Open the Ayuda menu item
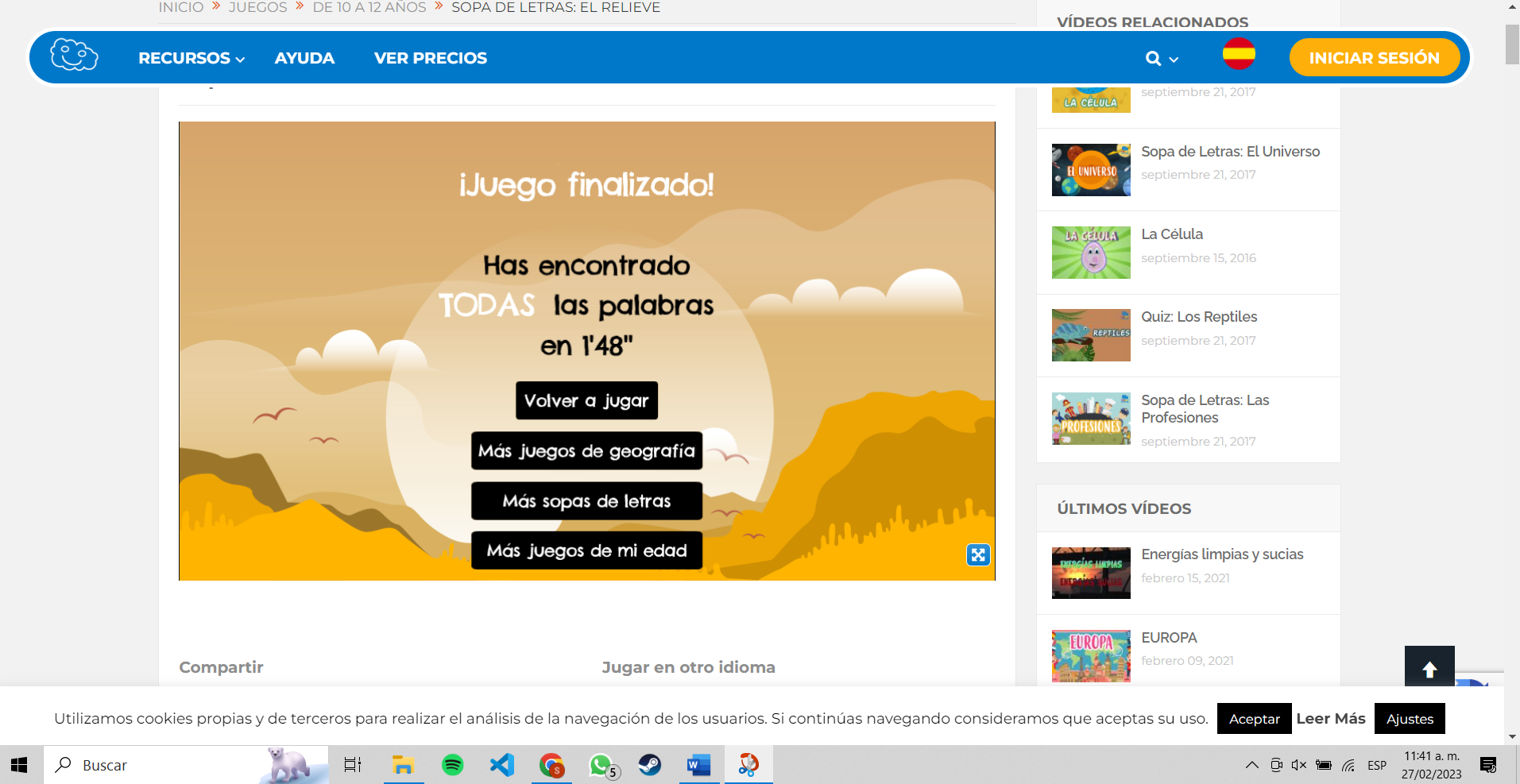 (304, 58)
